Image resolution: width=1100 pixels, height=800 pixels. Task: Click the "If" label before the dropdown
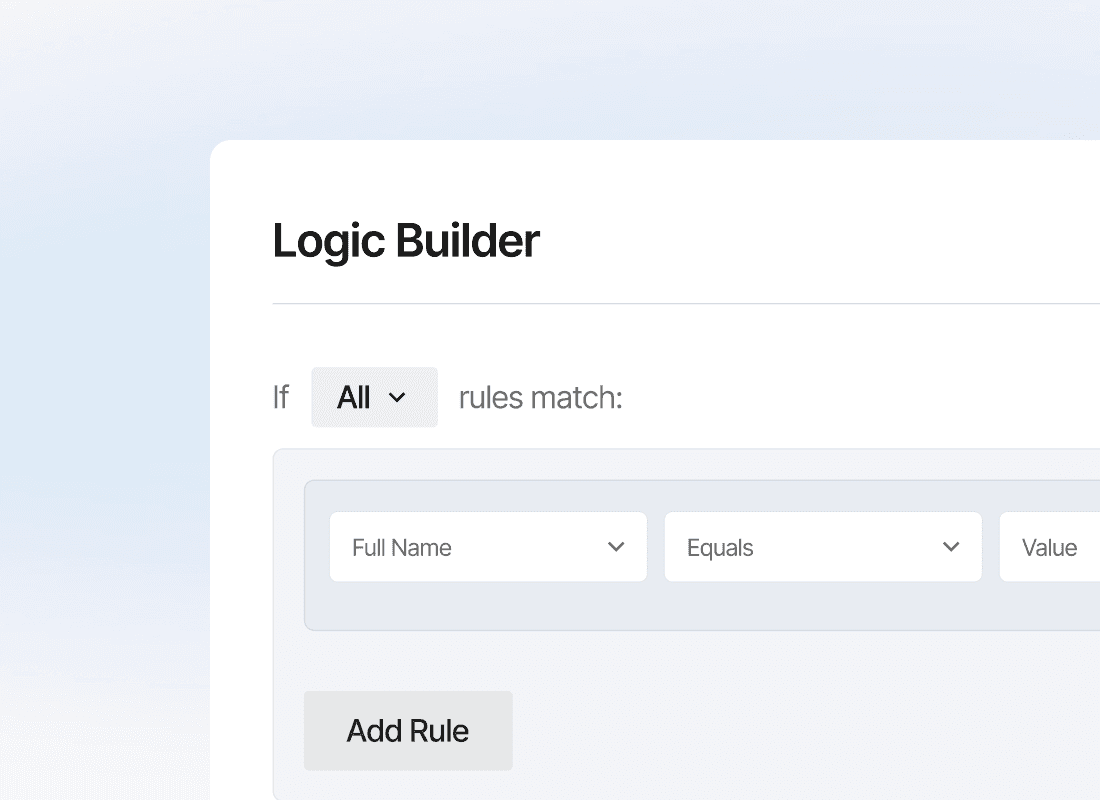(281, 397)
